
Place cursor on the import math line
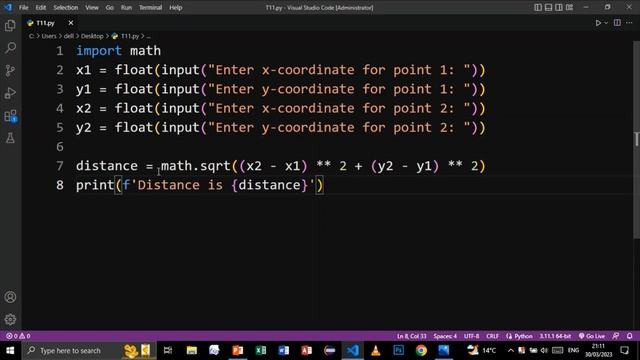[x=118, y=51]
